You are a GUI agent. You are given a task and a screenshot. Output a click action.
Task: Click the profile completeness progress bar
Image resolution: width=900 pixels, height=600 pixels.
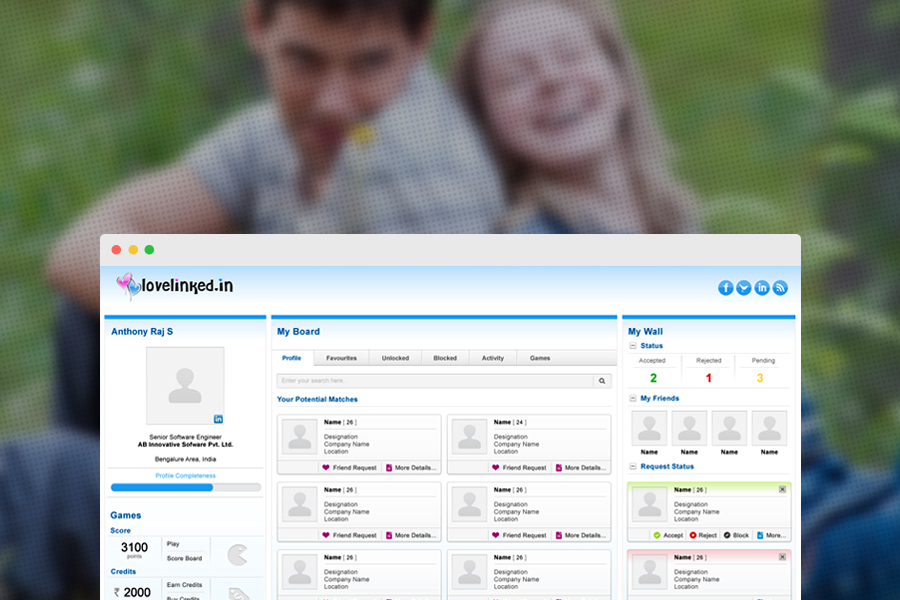point(186,487)
